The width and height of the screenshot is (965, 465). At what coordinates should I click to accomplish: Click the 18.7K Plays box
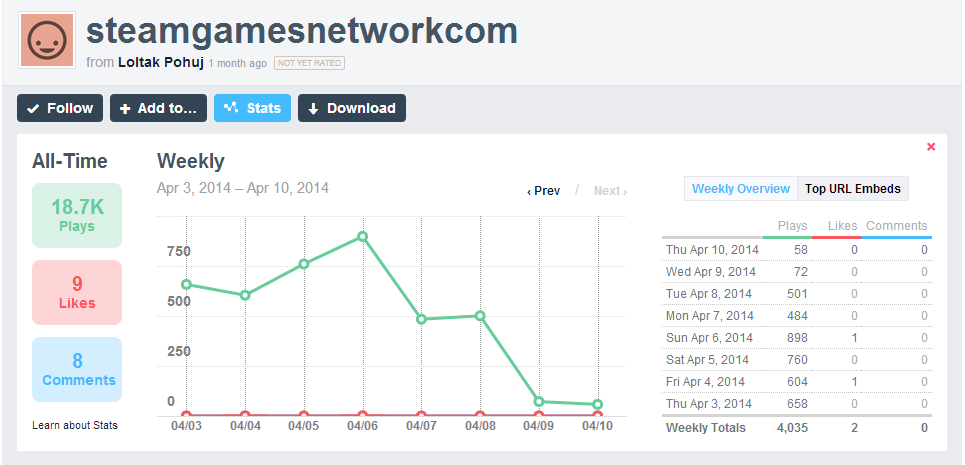(77, 215)
